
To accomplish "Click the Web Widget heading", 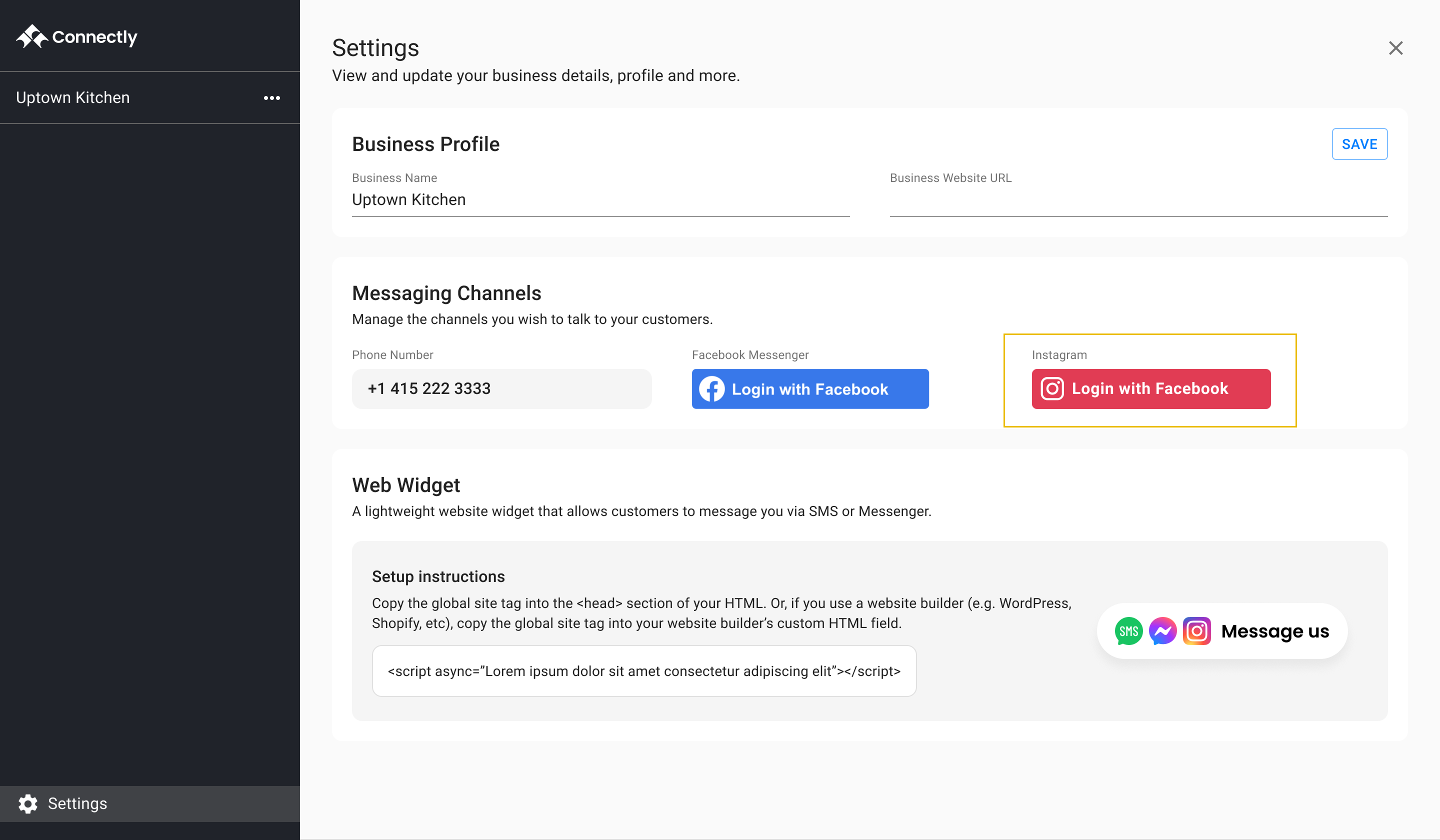I will pos(405,485).
